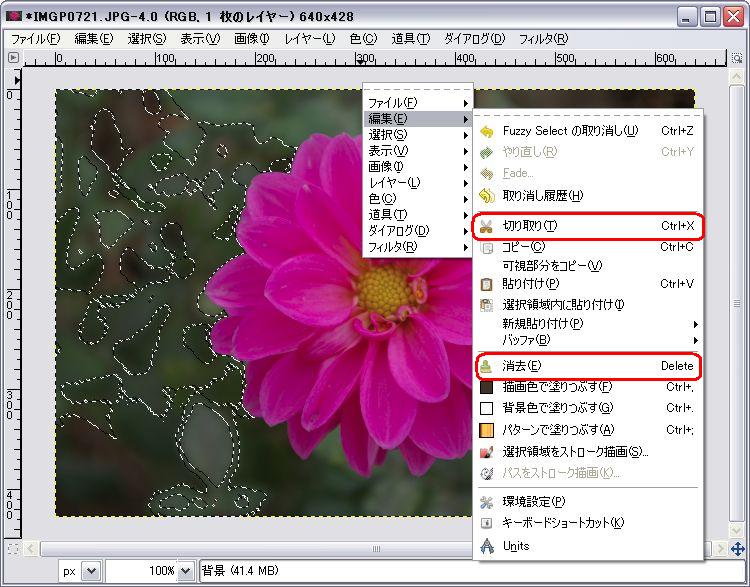Expand レイヤー(L) submenu in the context menu
This screenshot has width=750, height=587.
click(x=418, y=183)
